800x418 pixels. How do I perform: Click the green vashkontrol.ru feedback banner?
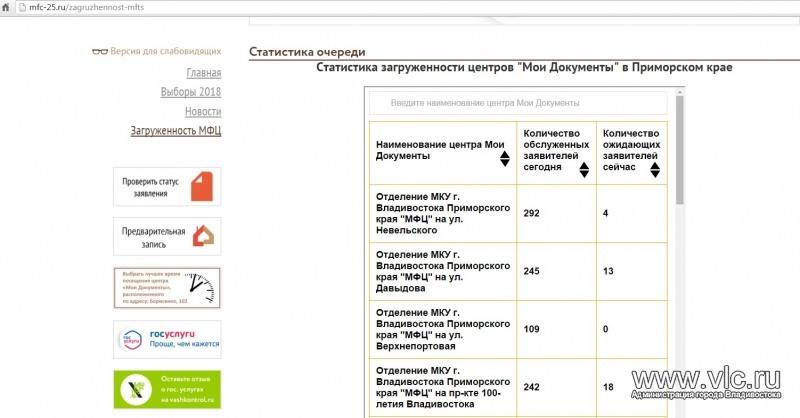166,389
